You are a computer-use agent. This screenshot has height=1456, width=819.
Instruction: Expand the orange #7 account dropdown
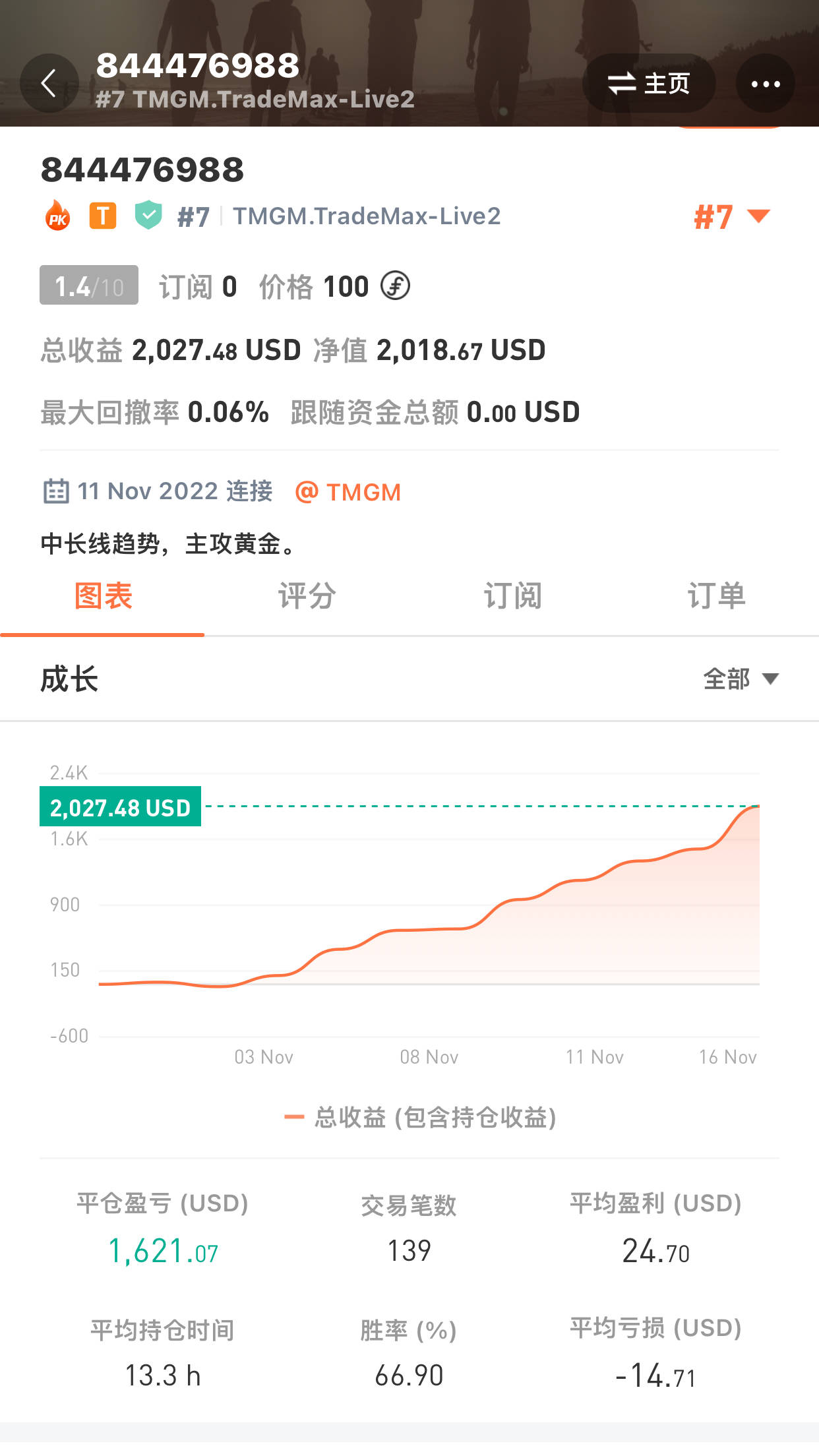731,216
